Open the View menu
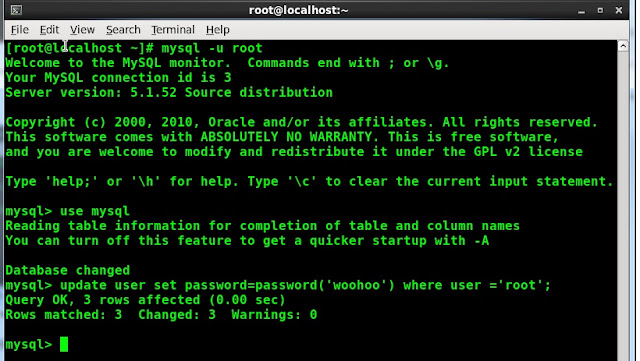Image resolution: width=640 pixels, height=361 pixels. point(82,30)
